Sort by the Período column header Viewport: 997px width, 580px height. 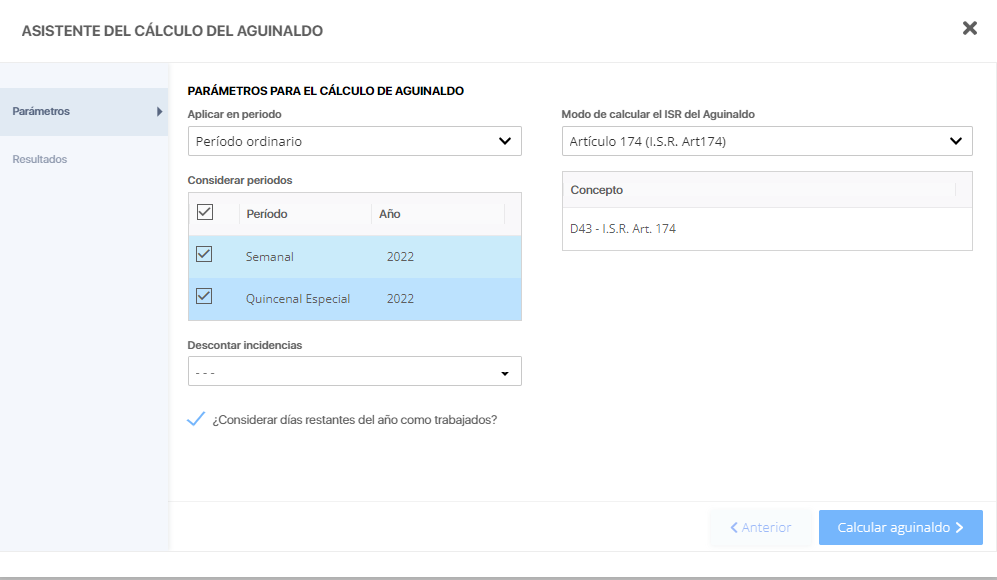(267, 214)
